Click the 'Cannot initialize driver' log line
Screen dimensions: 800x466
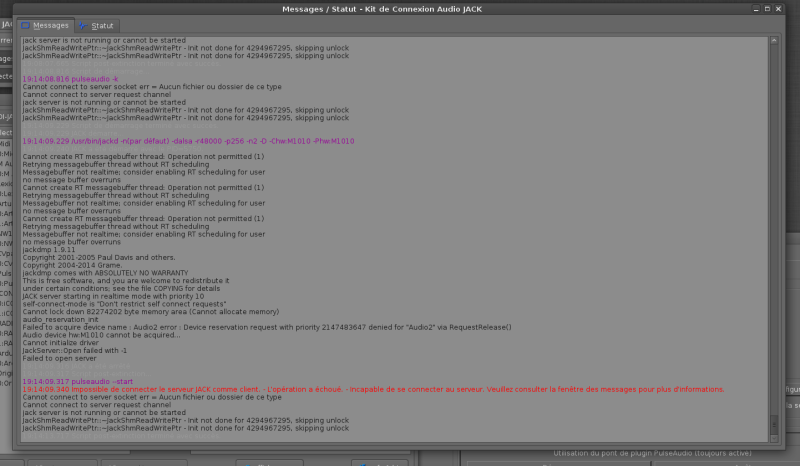pyautogui.click(x=60, y=342)
